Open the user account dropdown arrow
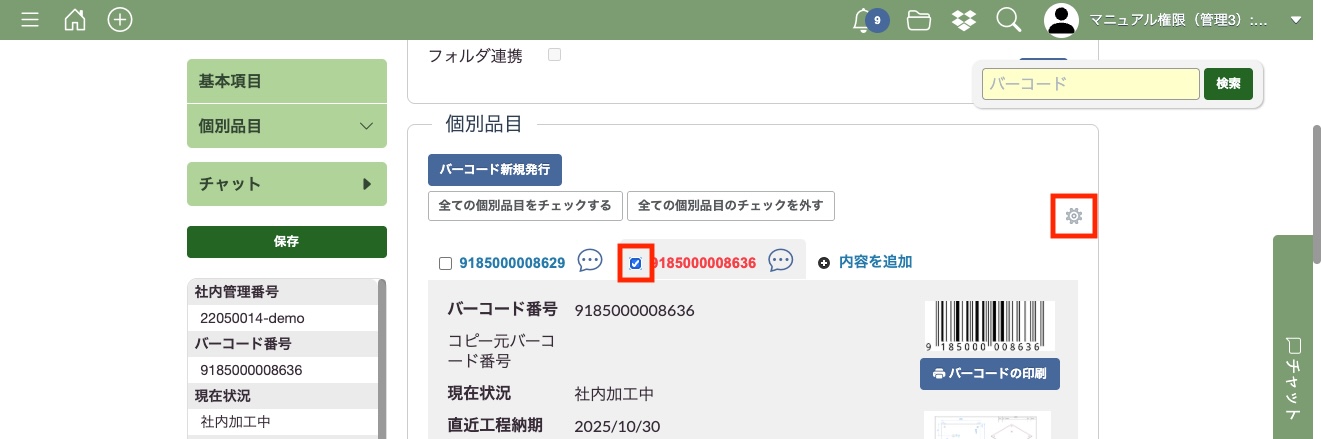This screenshot has width=1321, height=439. point(1297,20)
